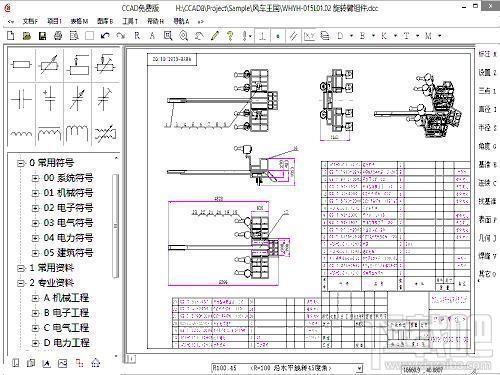Expand the 02 电子符号 tree node

[35, 208]
